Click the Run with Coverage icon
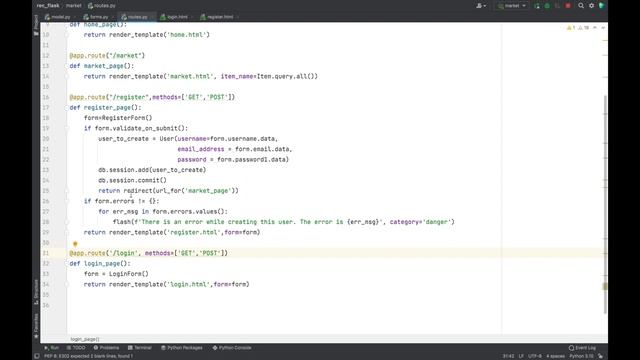Image resolution: width=640 pixels, height=360 pixels. tap(558, 6)
